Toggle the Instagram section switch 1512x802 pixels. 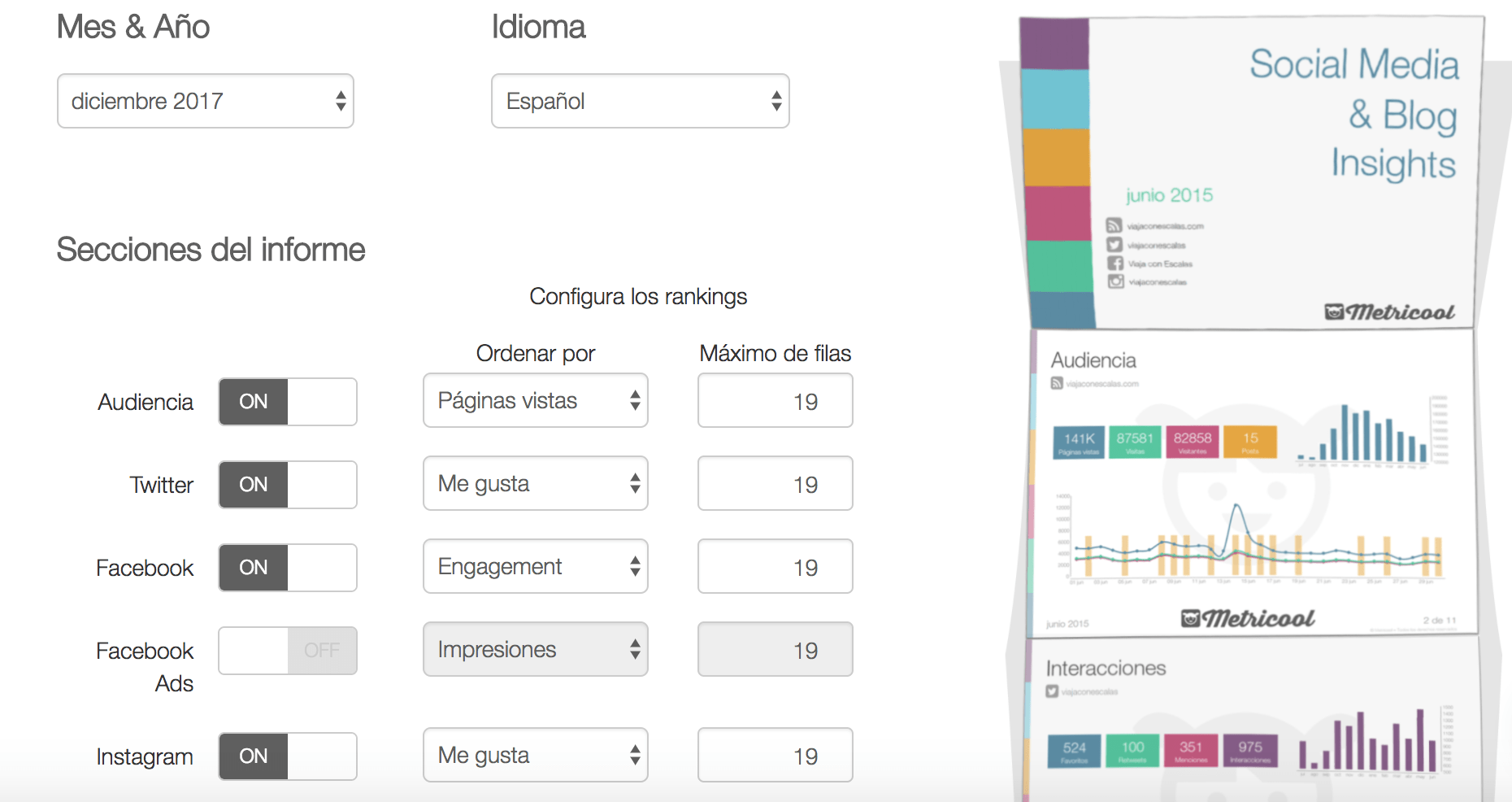(x=288, y=756)
